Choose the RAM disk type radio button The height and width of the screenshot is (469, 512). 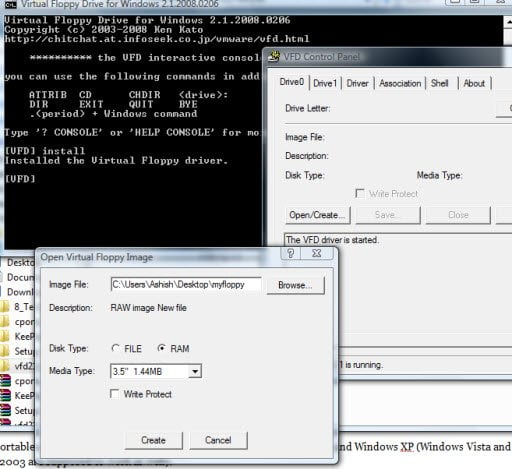click(x=161, y=348)
